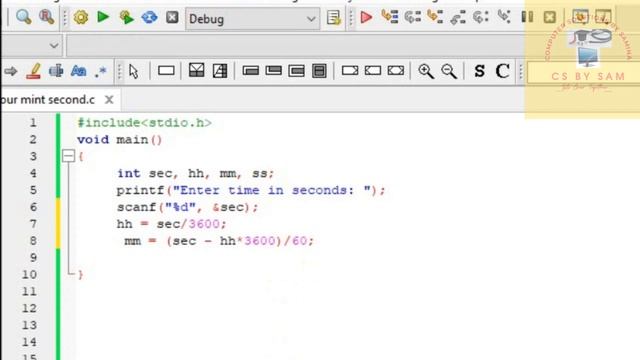The width and height of the screenshot is (640, 360).
Task: Insert the right-notched rectangle block
Action: click(350, 71)
